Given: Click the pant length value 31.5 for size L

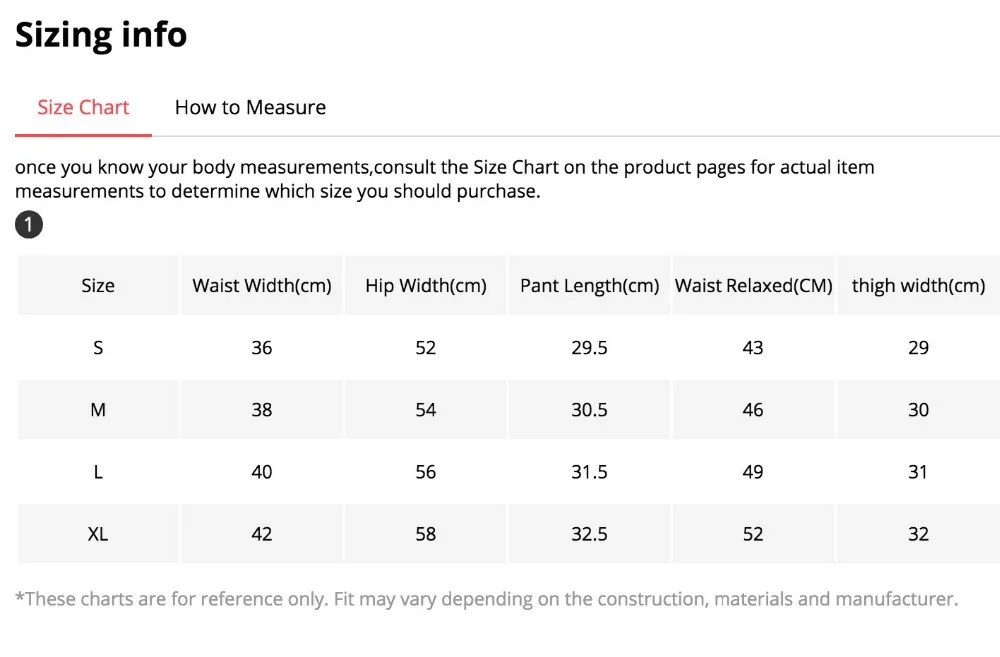Looking at the screenshot, I should point(589,471).
